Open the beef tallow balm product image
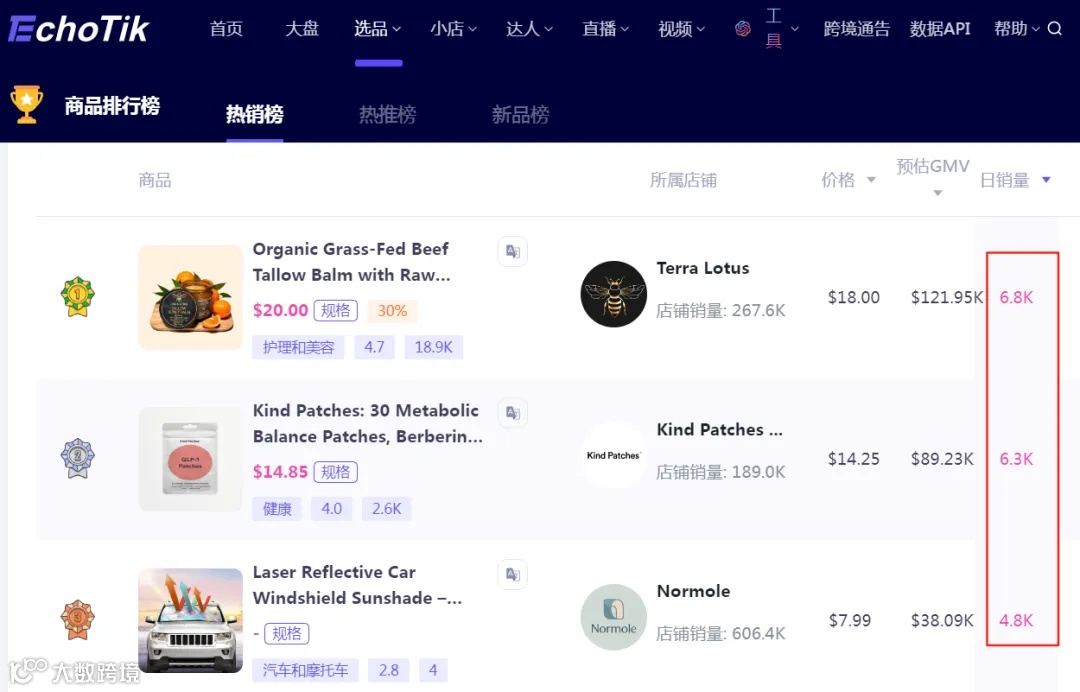The height and width of the screenshot is (692, 1080). pyautogui.click(x=191, y=297)
